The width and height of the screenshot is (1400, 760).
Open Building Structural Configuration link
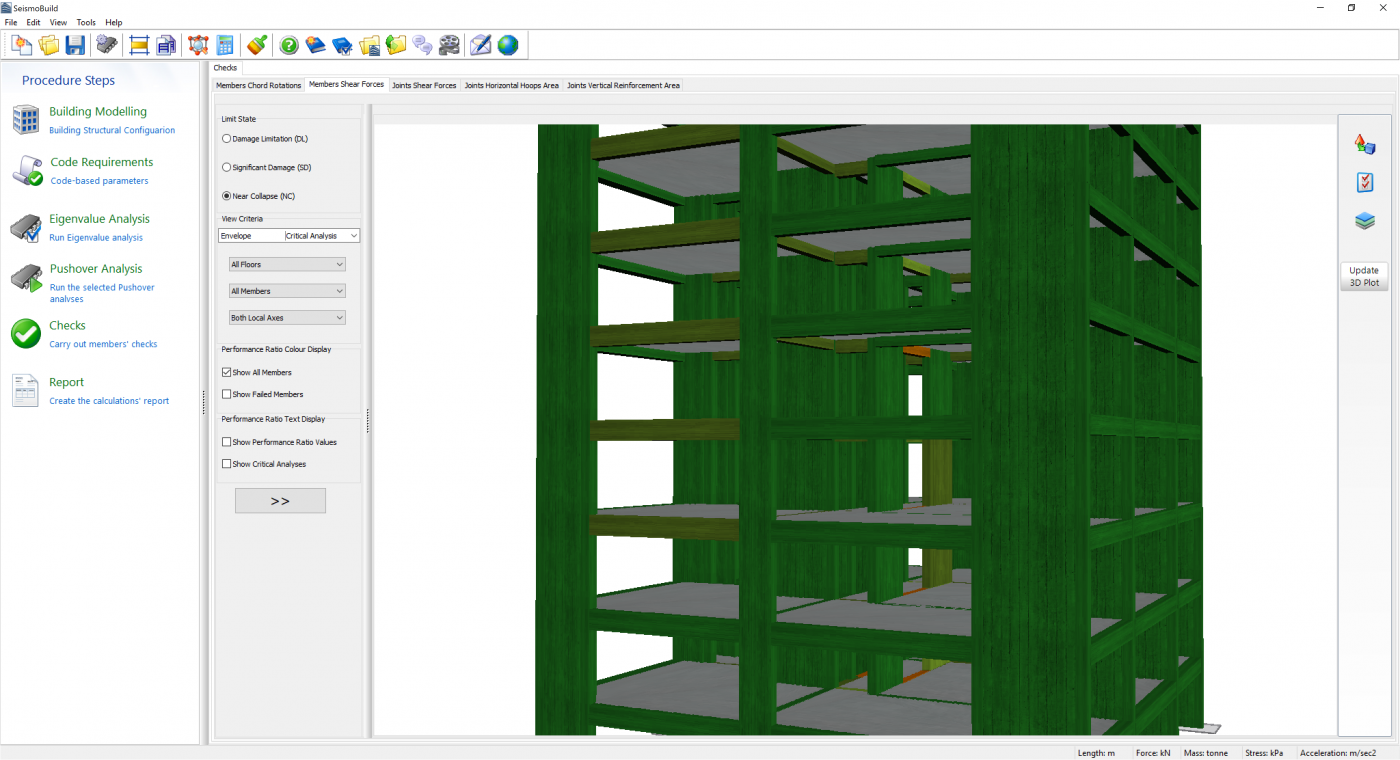(x=112, y=130)
